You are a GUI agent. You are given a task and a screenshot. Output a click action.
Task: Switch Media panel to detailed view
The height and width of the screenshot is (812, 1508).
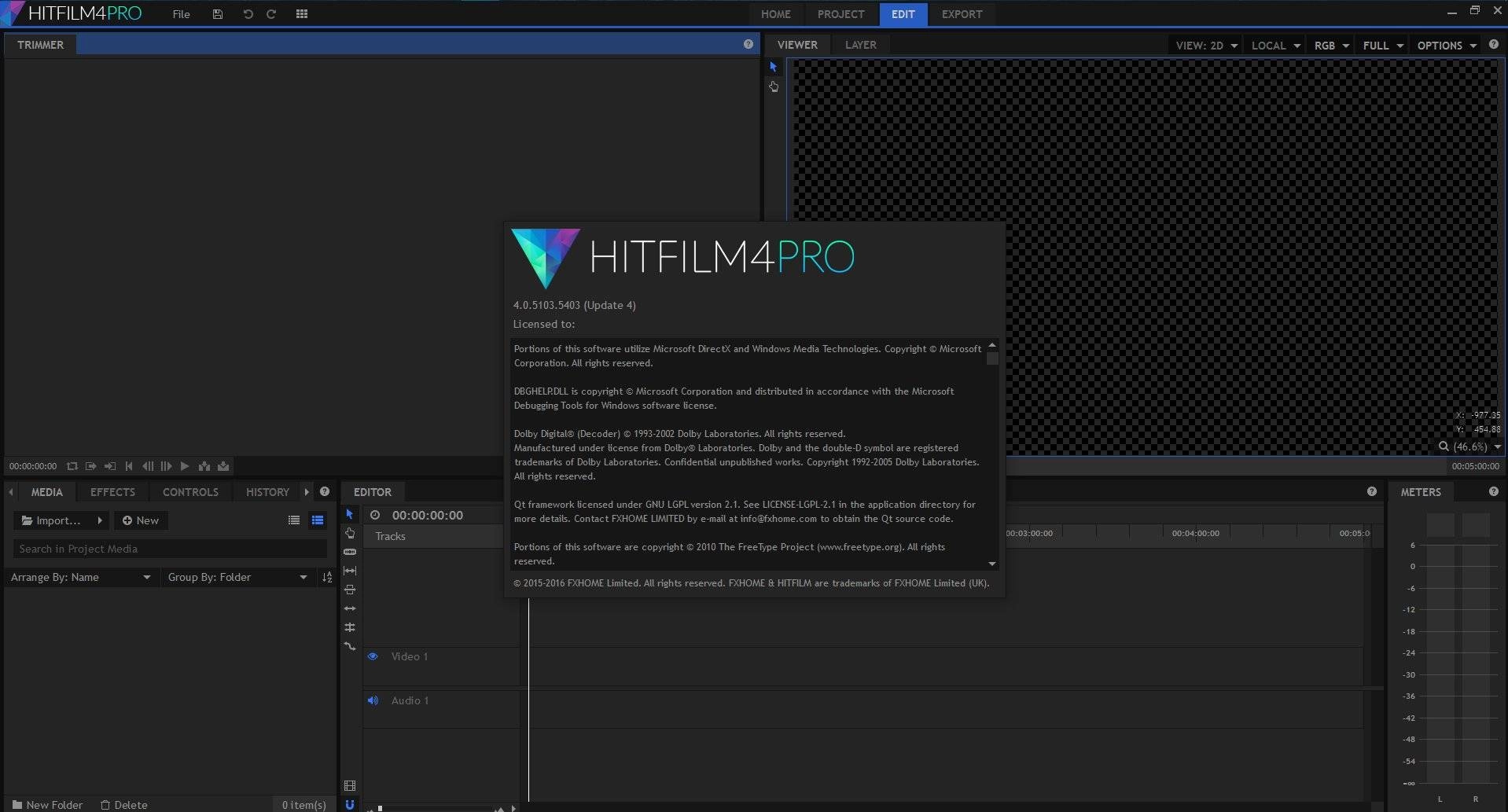coord(318,520)
